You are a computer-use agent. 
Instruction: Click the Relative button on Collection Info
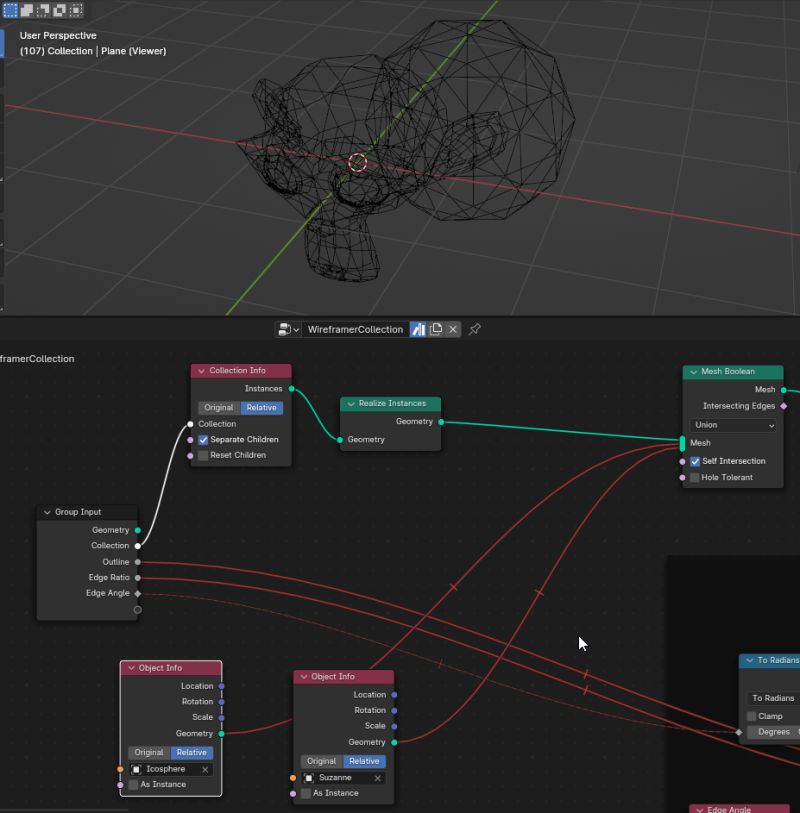261,407
